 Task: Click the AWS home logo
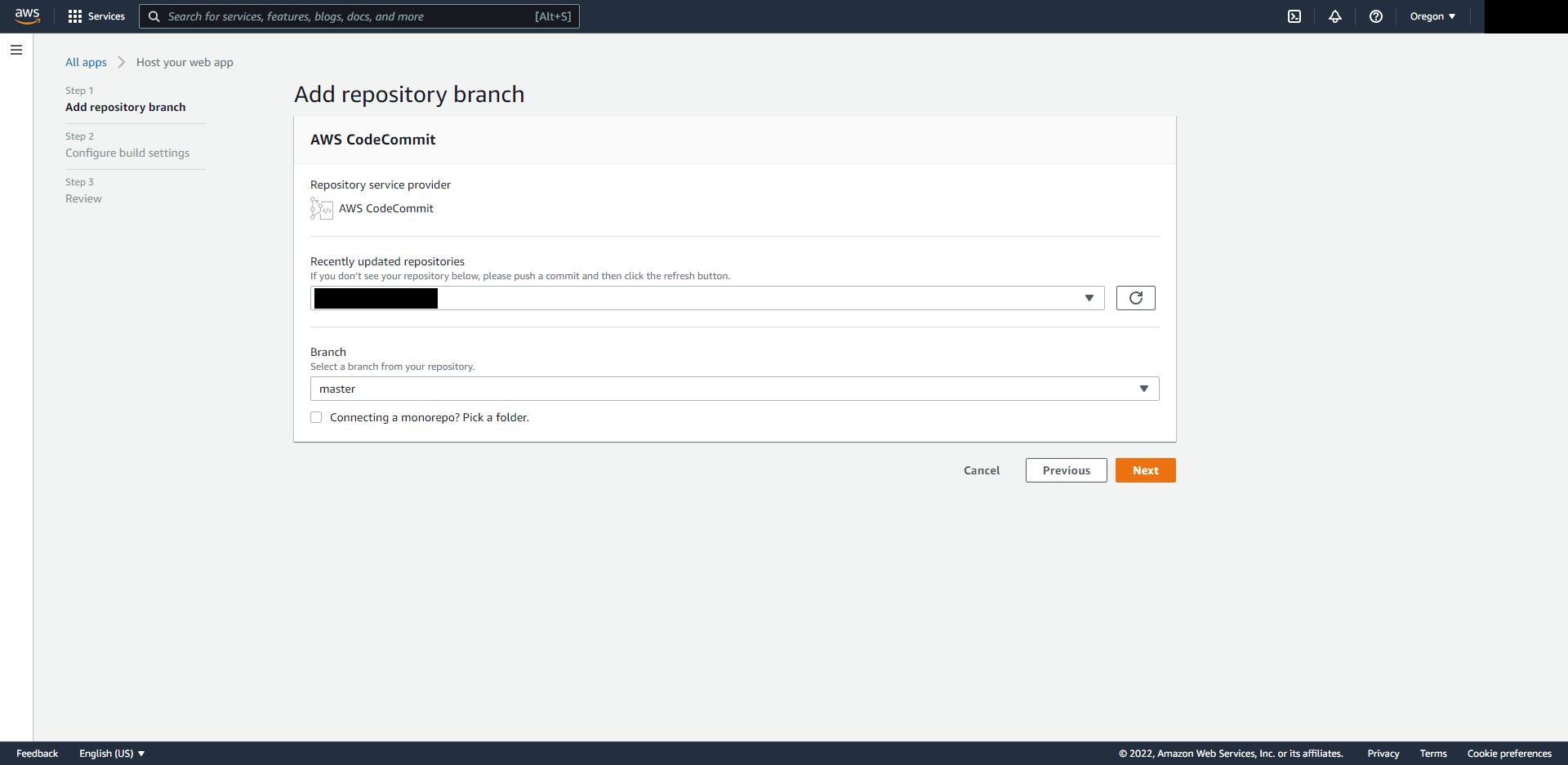coord(27,16)
